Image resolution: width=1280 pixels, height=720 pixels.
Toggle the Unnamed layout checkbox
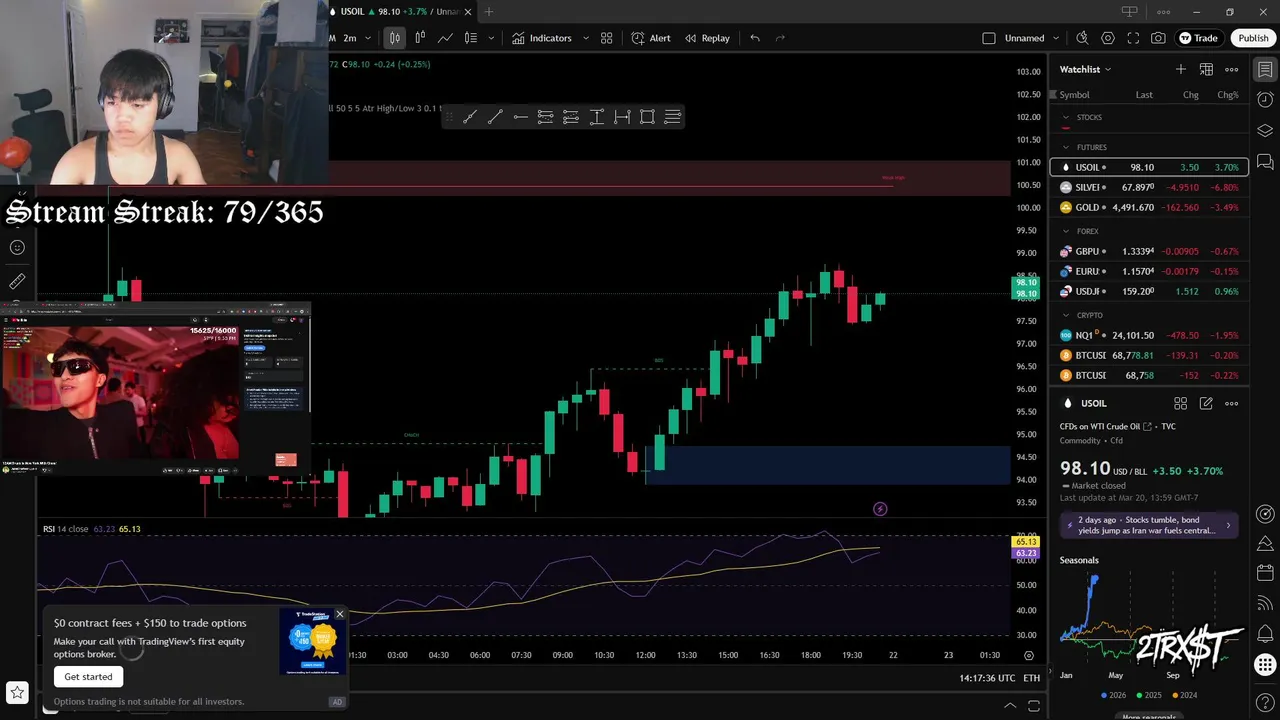coord(989,38)
